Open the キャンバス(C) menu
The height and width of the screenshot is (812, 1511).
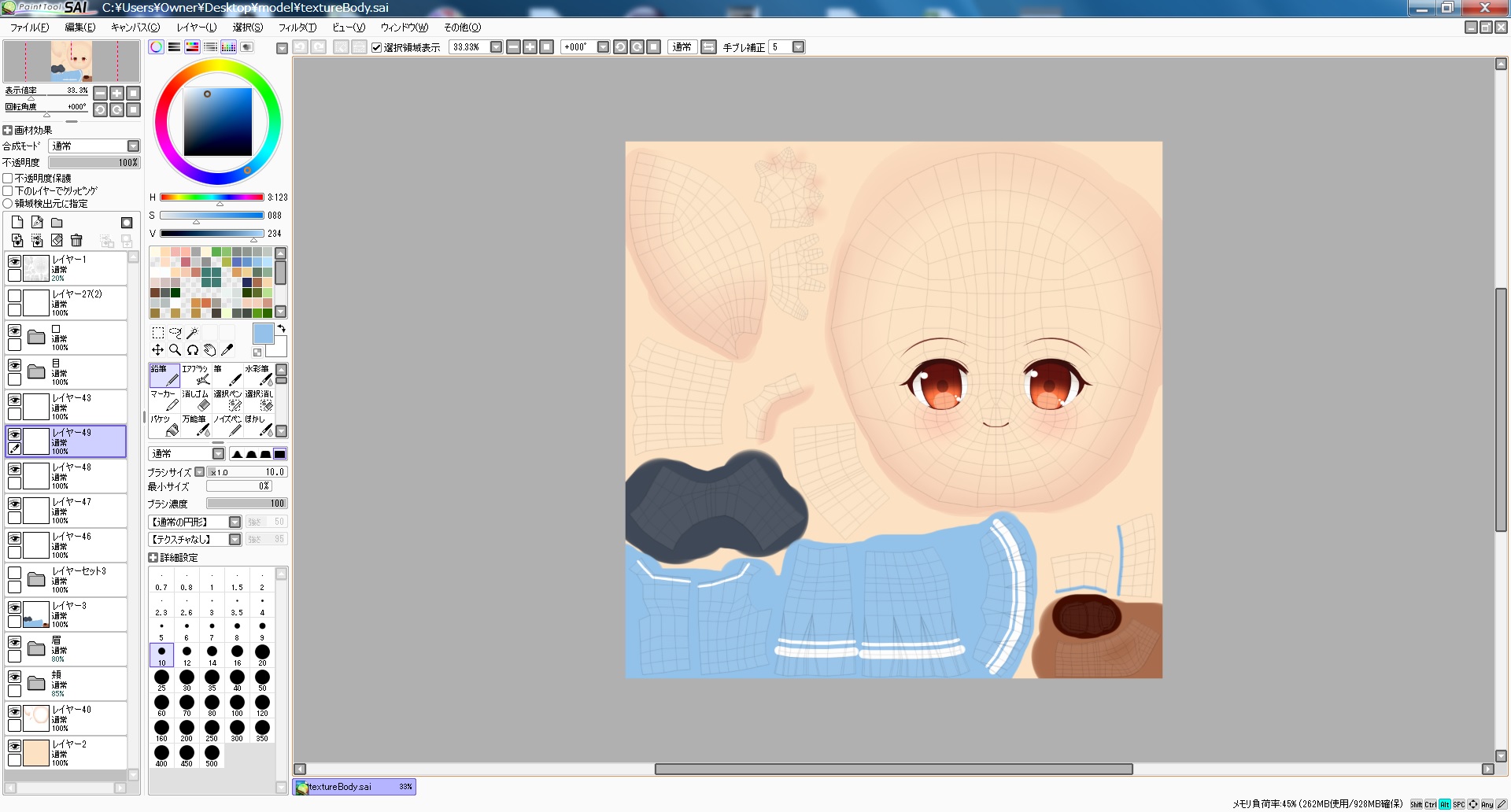[x=135, y=28]
